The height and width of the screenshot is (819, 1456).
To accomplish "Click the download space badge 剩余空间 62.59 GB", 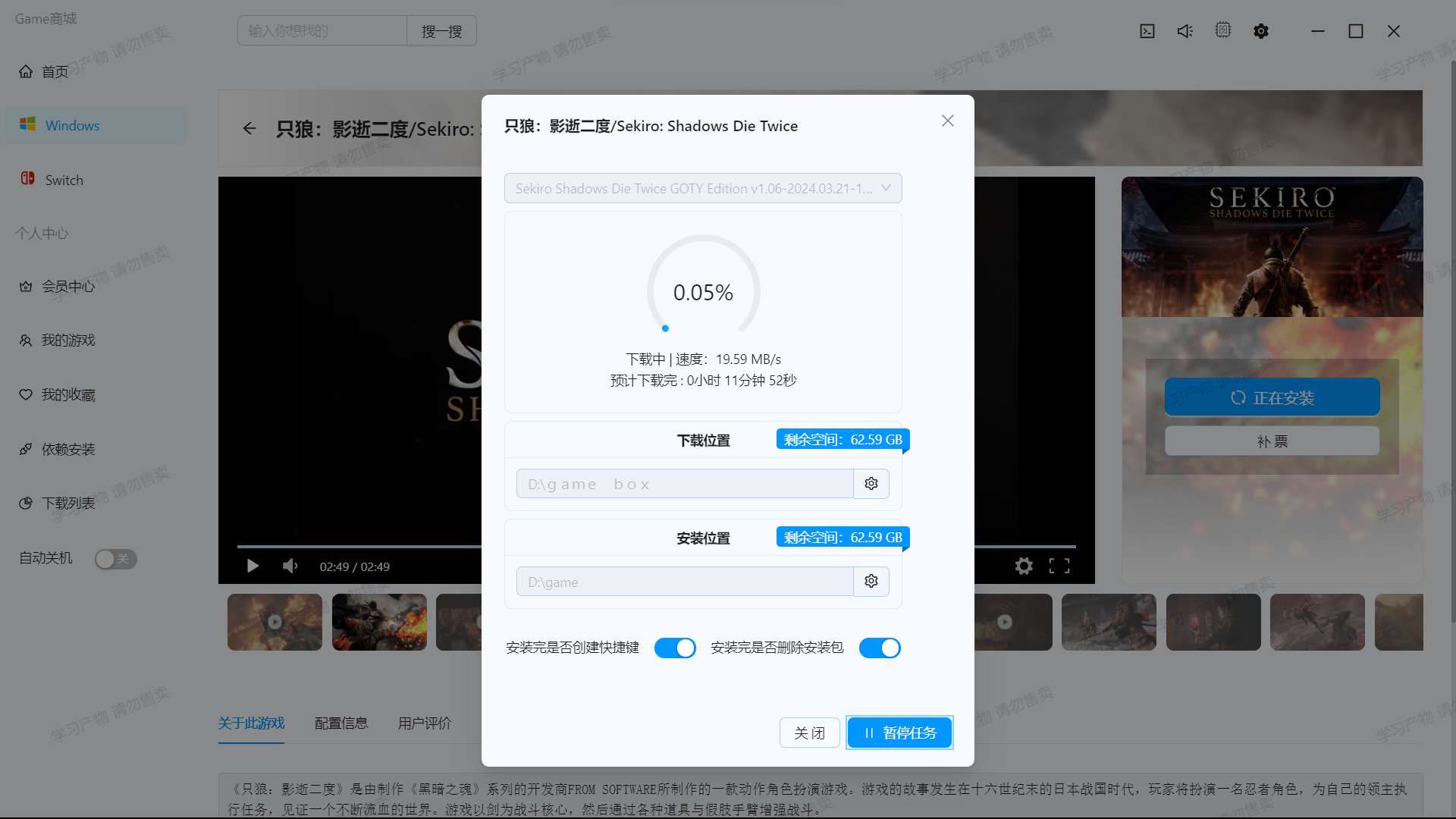I will [x=843, y=440].
